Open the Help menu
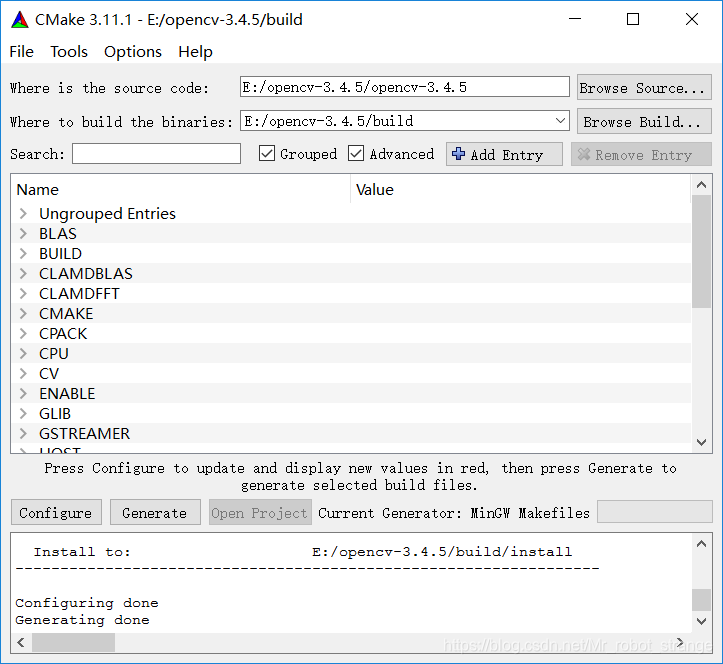Viewport: 723px width, 664px height. point(196,52)
